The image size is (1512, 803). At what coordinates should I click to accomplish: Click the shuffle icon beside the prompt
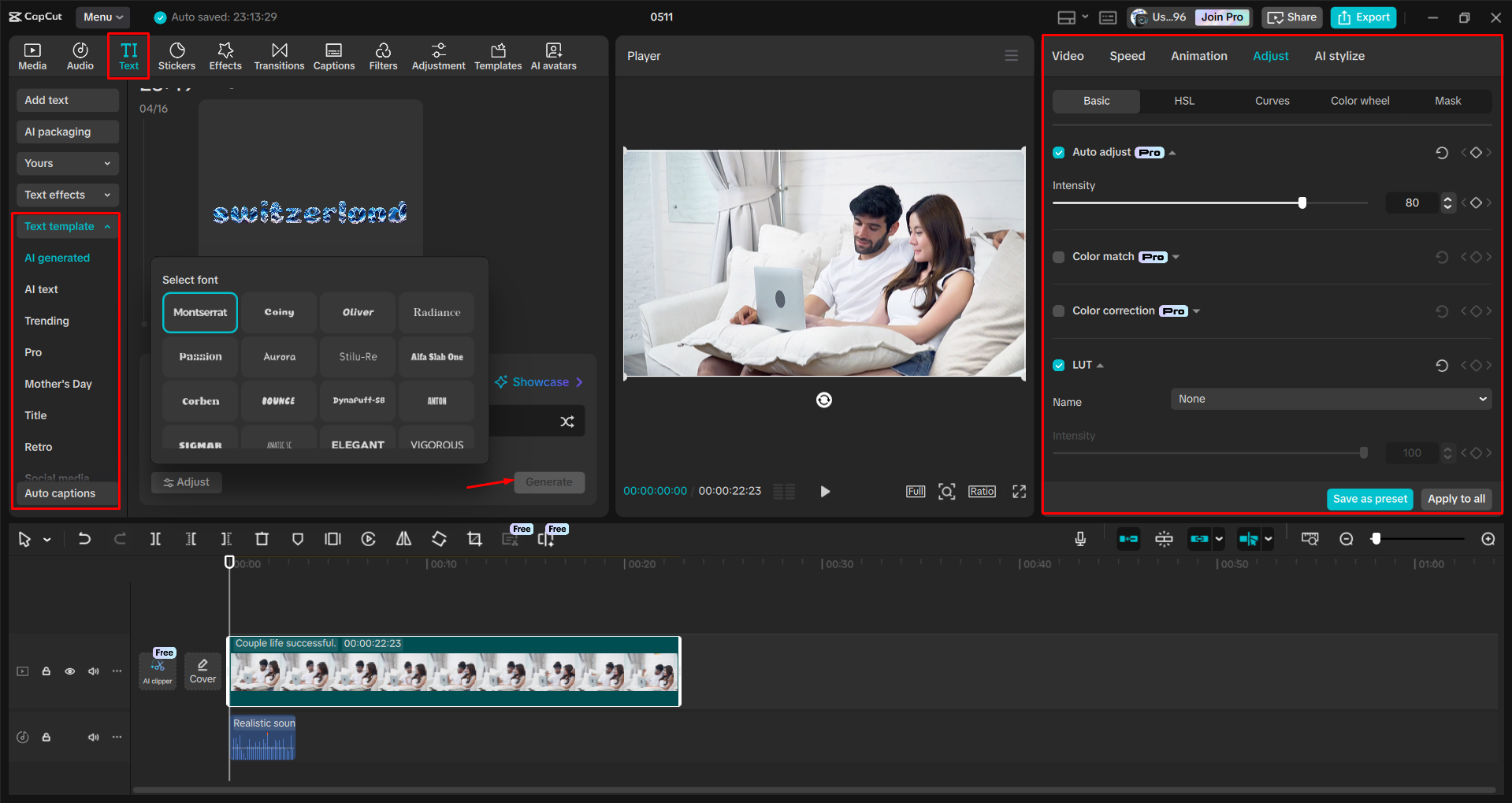tap(567, 422)
